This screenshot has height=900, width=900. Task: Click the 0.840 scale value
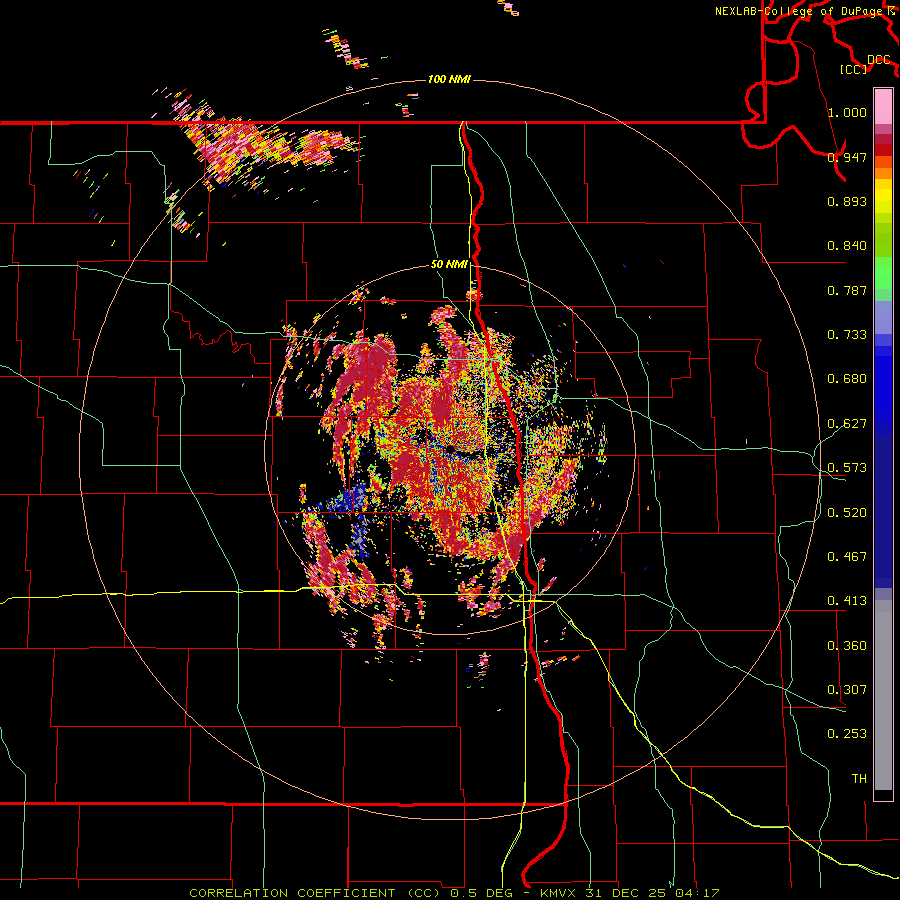[x=847, y=246]
